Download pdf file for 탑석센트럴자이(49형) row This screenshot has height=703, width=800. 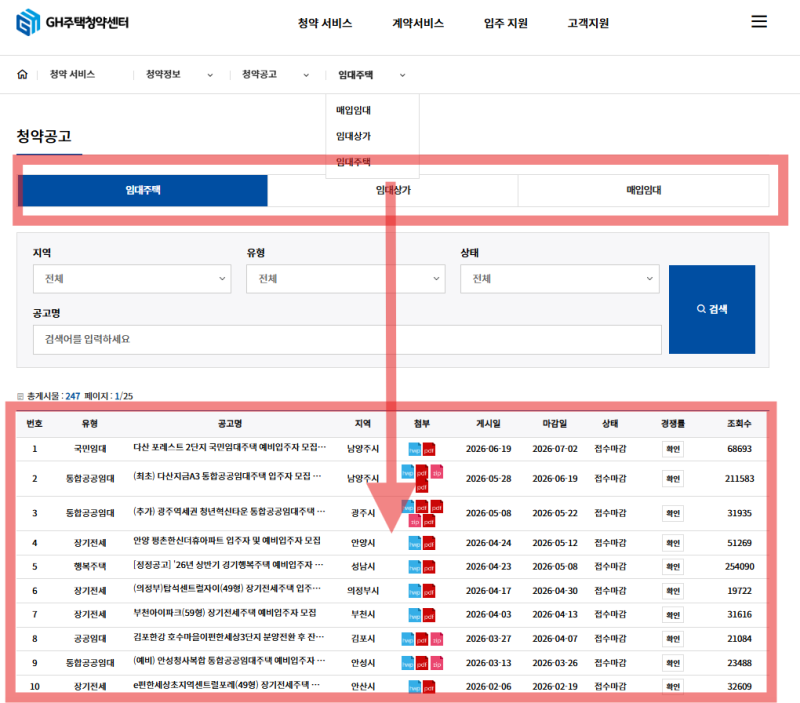429,591
